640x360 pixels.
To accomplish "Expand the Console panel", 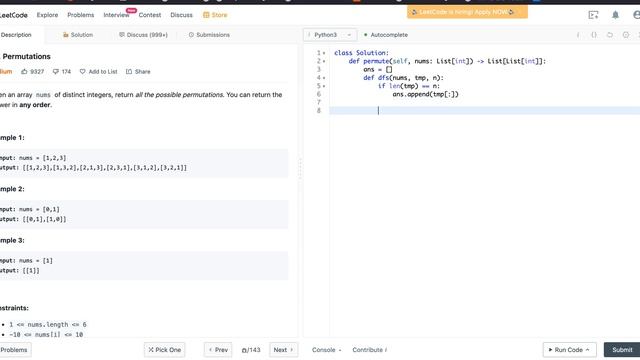I will [327, 350].
